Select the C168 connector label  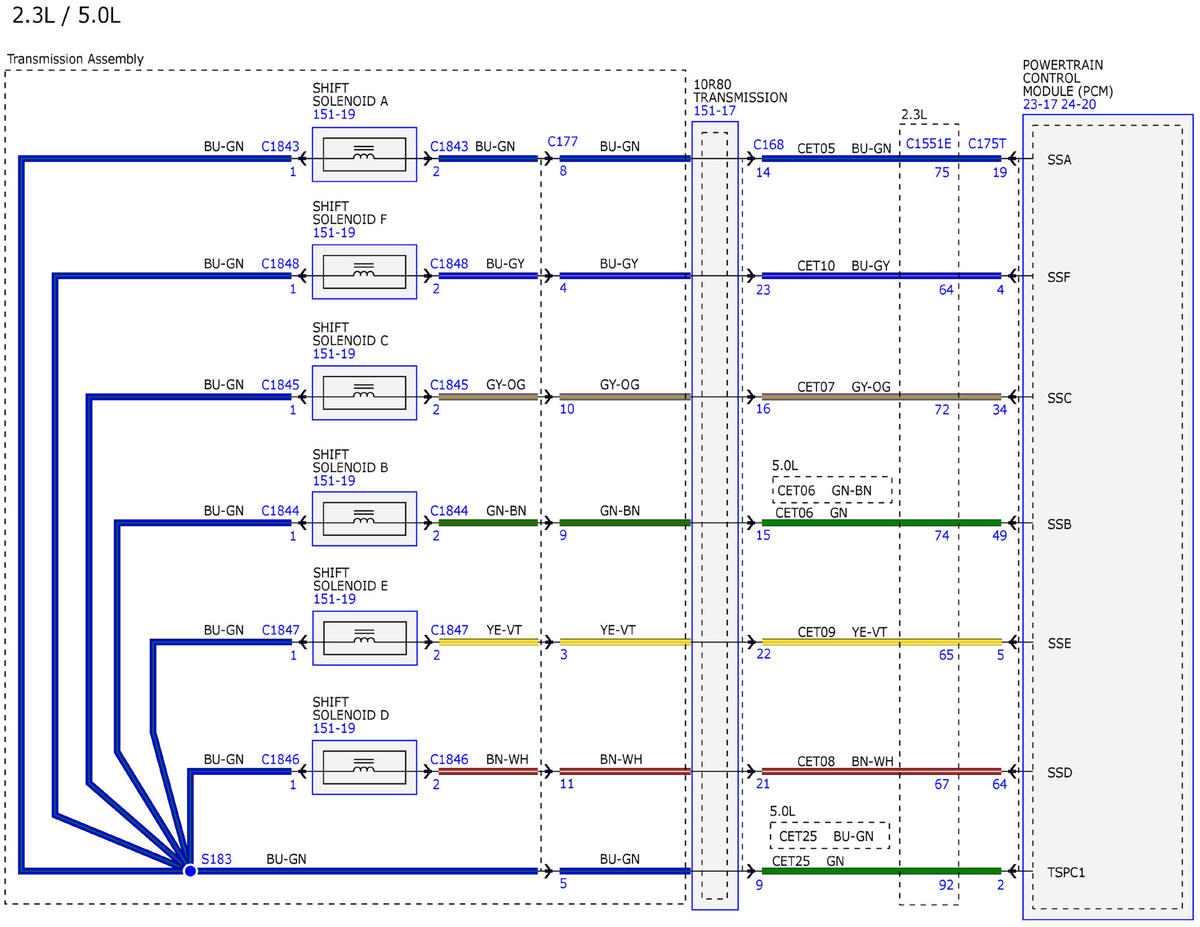click(x=768, y=146)
